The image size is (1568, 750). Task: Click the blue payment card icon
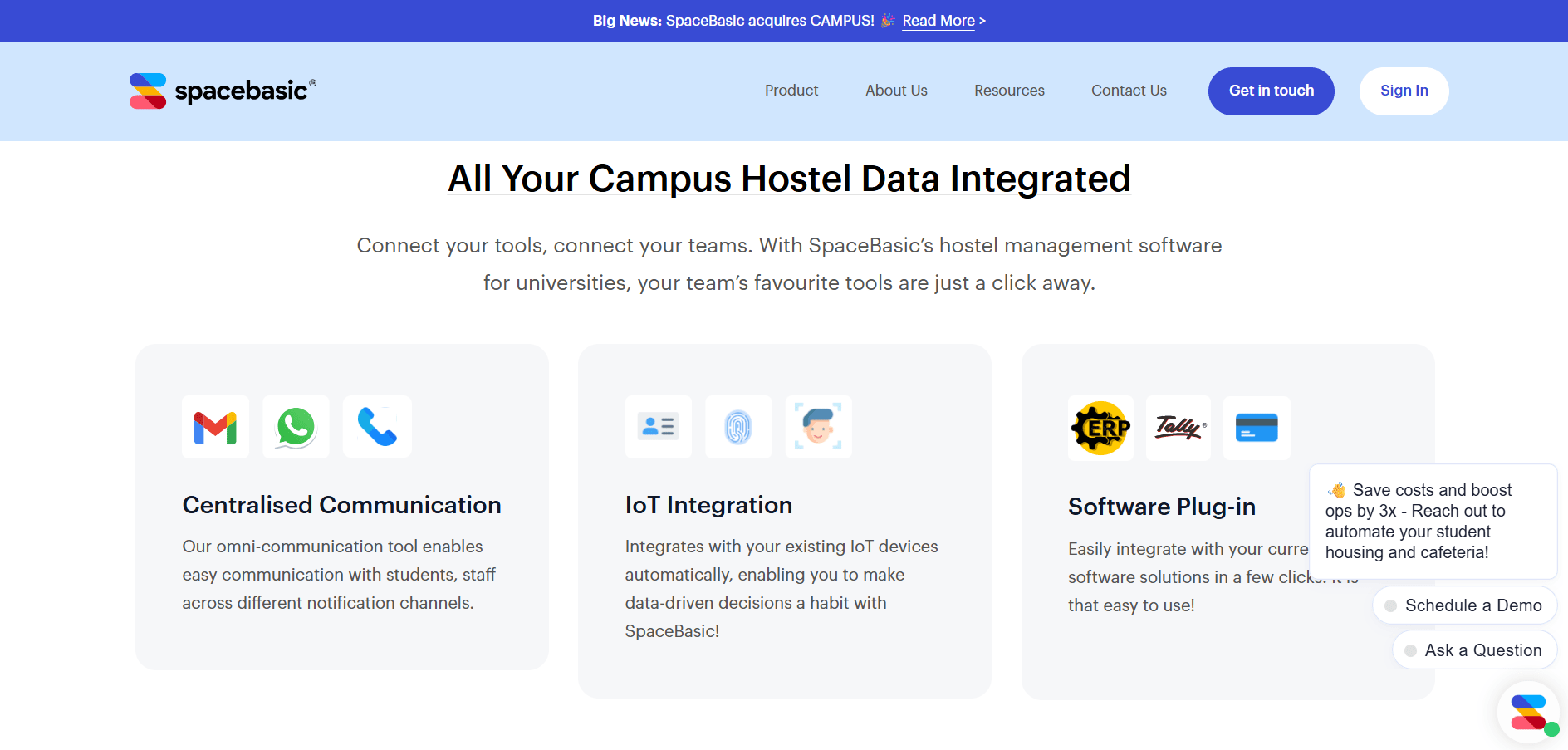pyautogui.click(x=1257, y=428)
